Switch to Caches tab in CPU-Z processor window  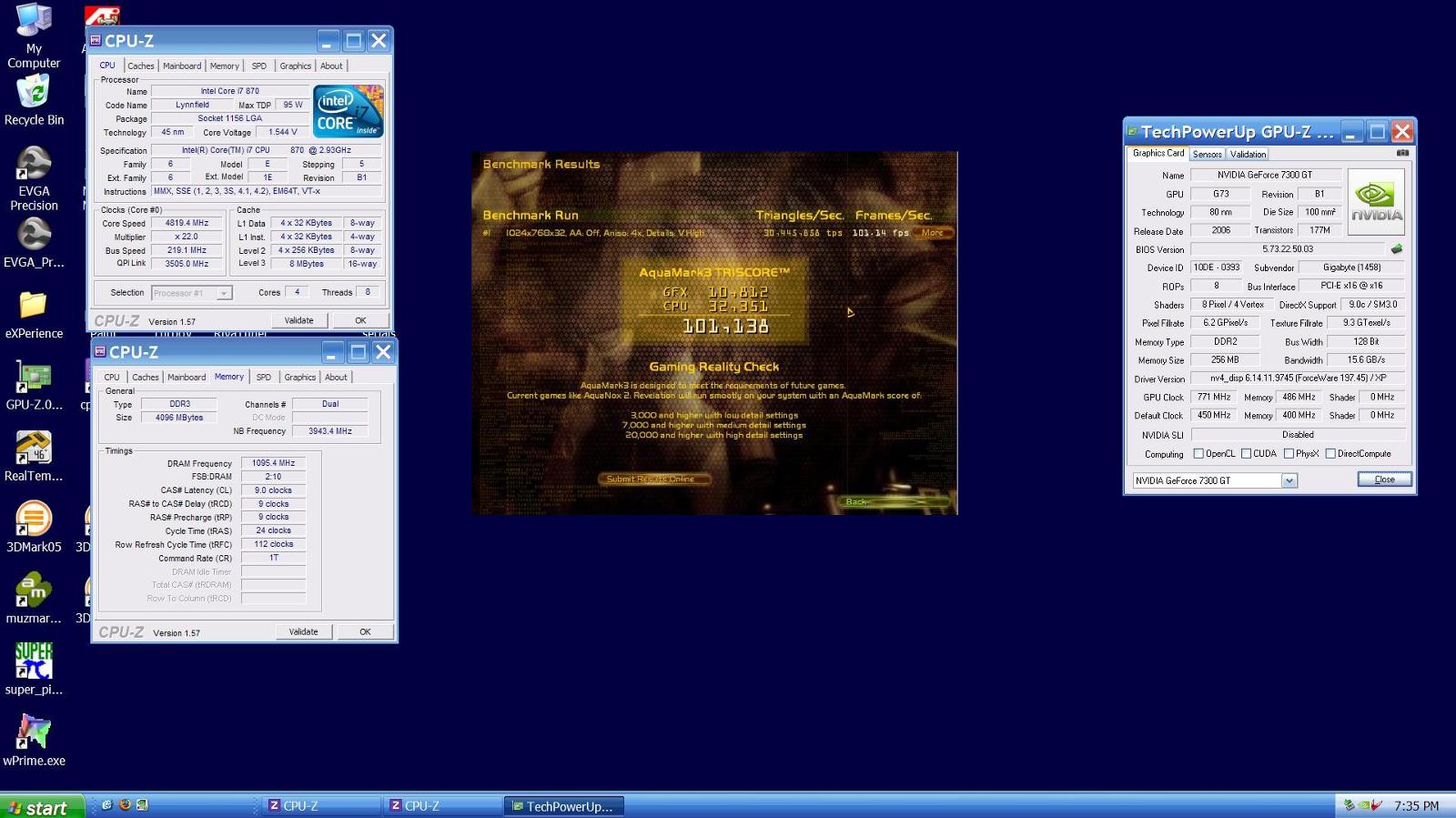[x=141, y=66]
